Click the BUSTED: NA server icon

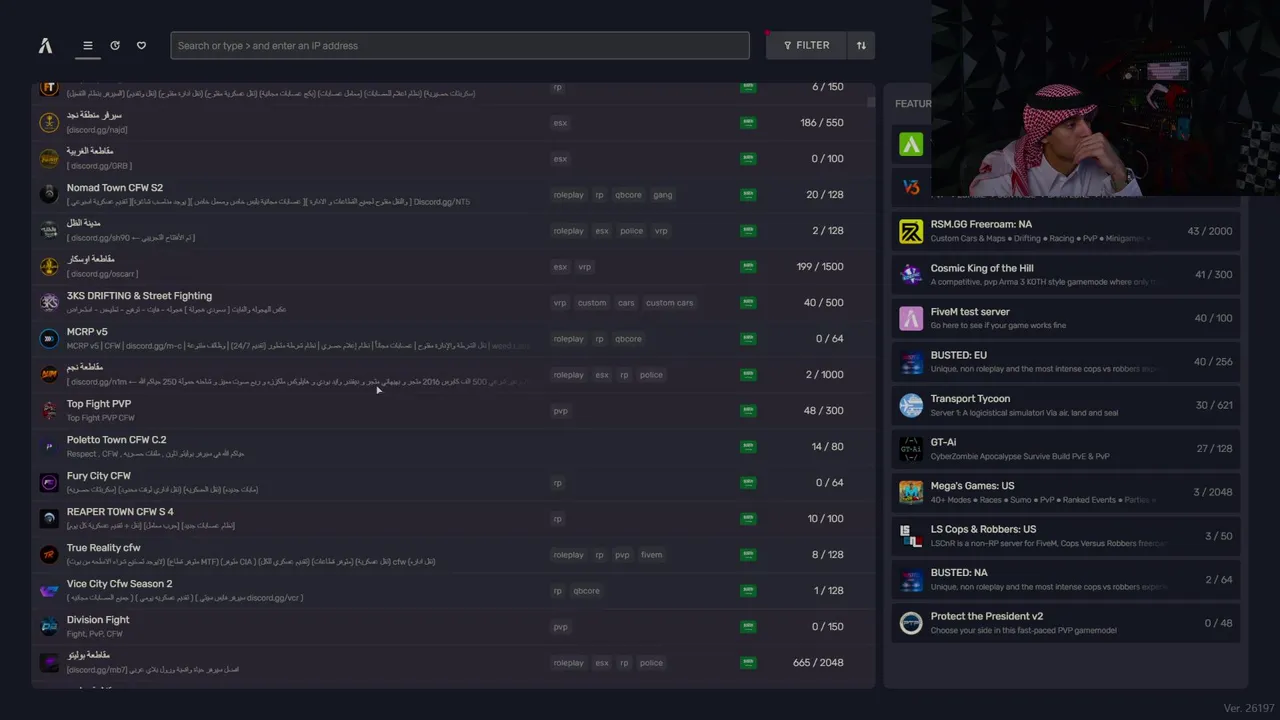(911, 579)
